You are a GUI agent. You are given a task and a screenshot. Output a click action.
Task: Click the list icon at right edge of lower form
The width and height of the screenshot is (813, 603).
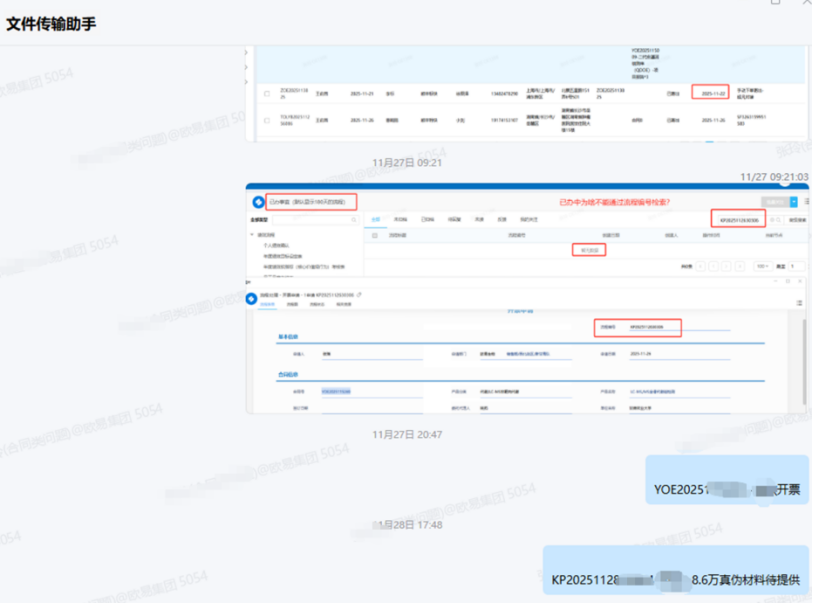pos(799,302)
